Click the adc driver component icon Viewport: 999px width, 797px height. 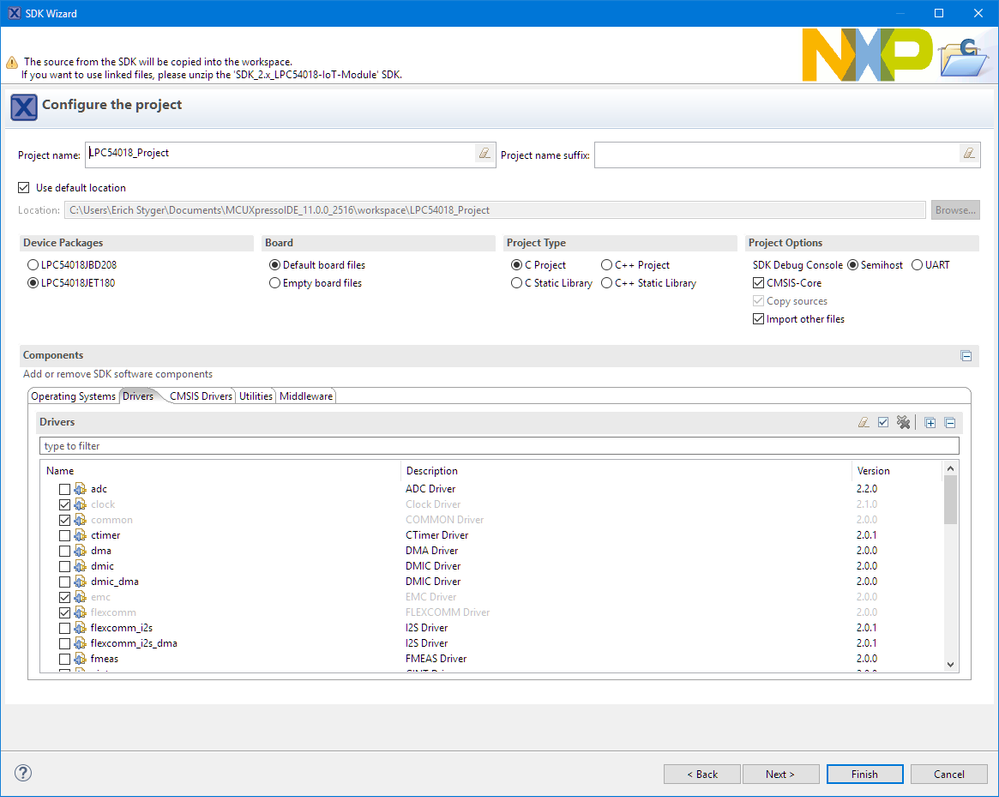80,489
